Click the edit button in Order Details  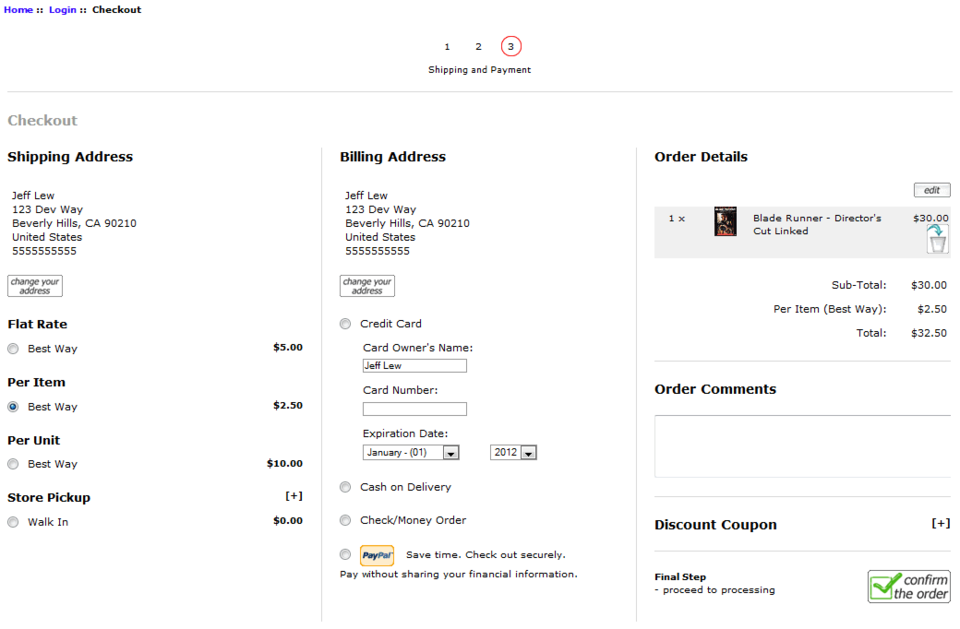pyautogui.click(x=931, y=189)
